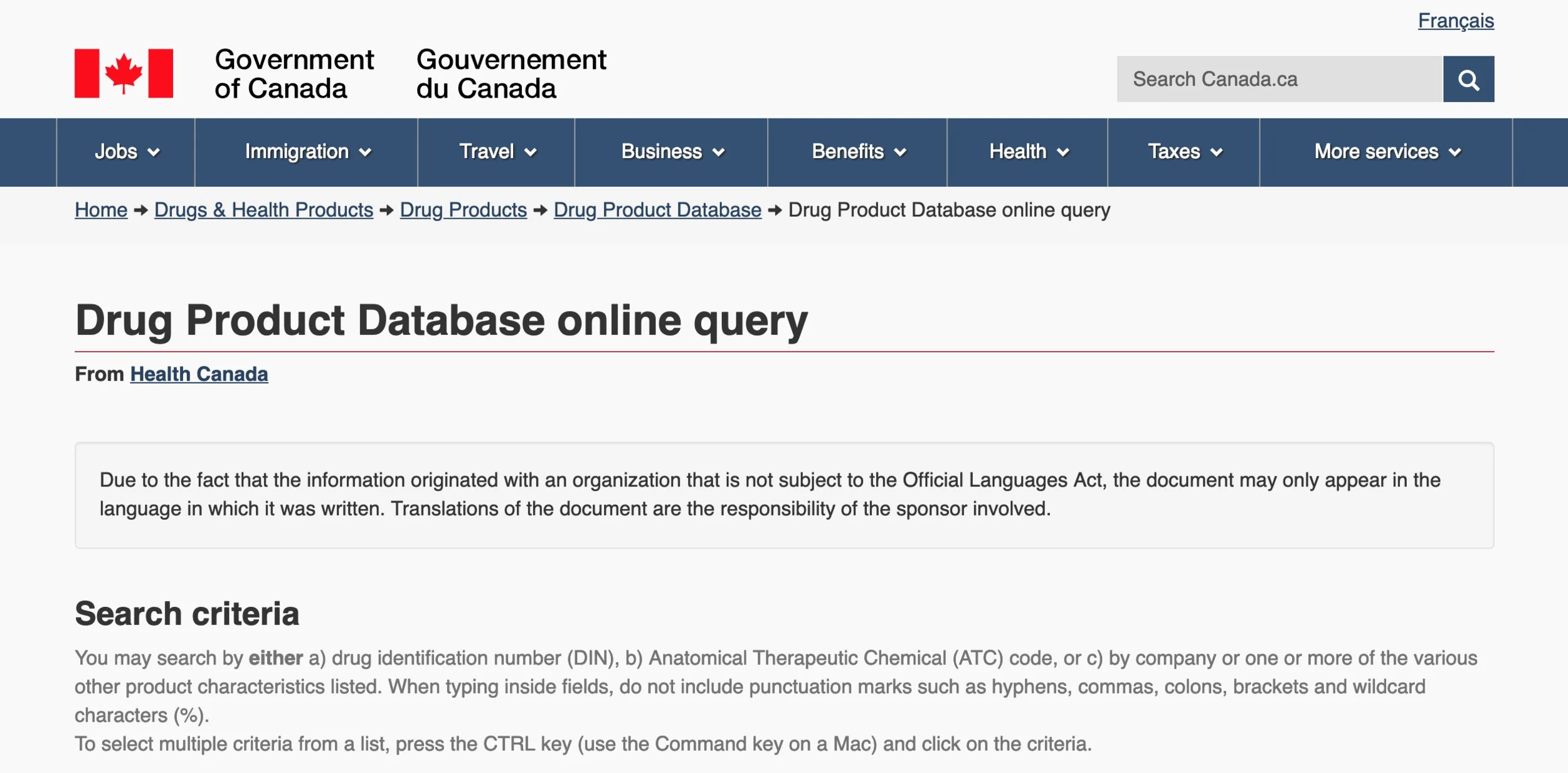Open the Benefits navigation menu

(x=858, y=152)
